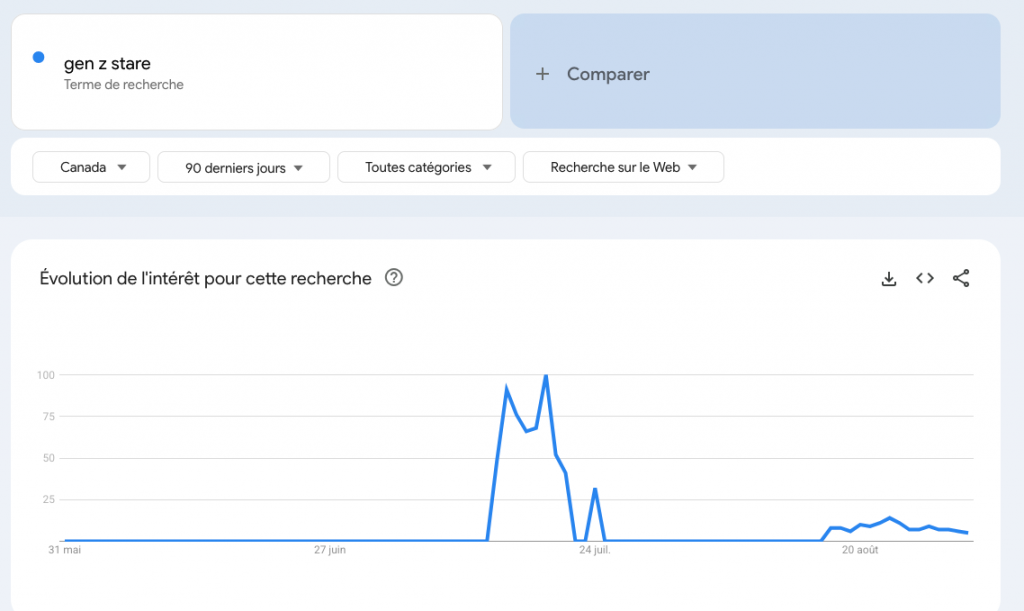Click the chart line's highest peak at 100
This screenshot has height=611, width=1024.
click(545, 376)
